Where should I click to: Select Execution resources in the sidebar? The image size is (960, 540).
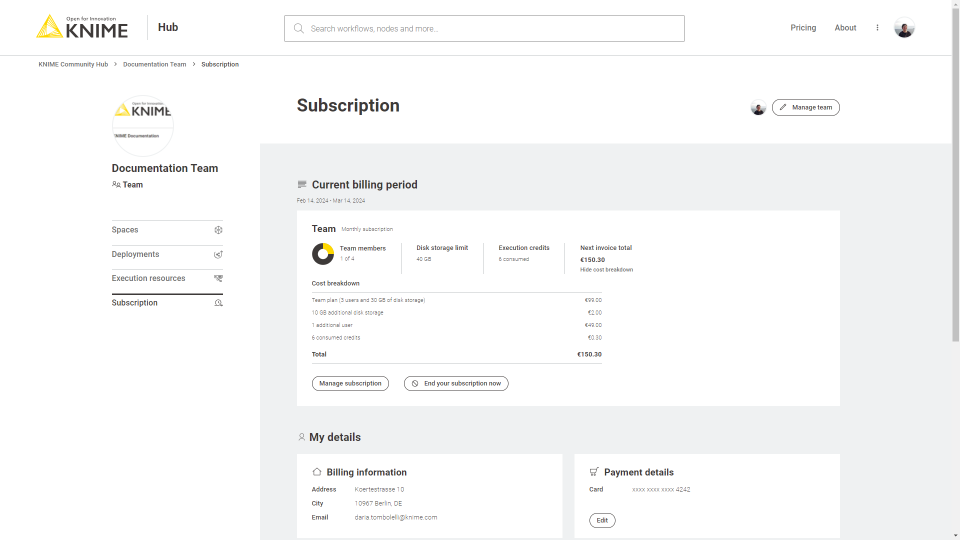[x=148, y=278]
